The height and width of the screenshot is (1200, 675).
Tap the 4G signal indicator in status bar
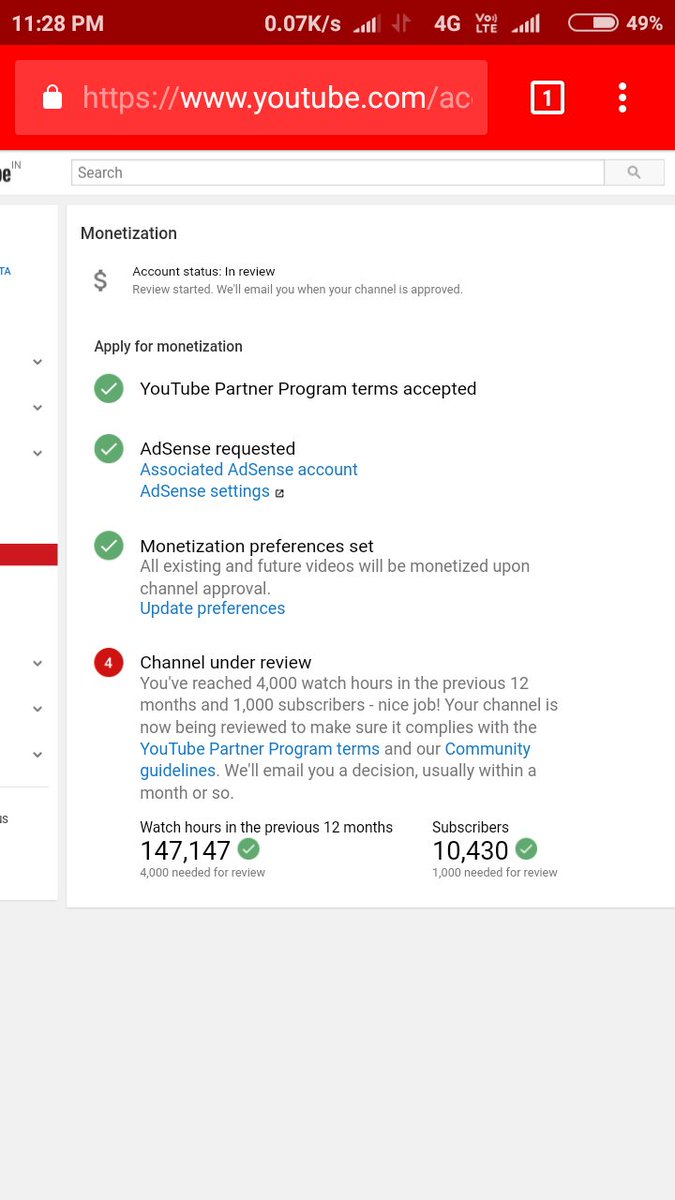pyautogui.click(x=447, y=22)
